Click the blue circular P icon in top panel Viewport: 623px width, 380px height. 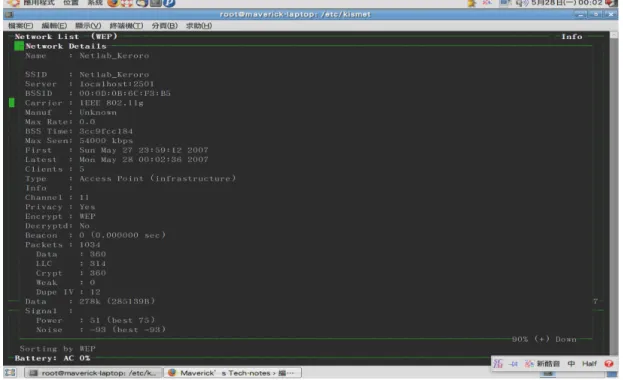point(169,3)
